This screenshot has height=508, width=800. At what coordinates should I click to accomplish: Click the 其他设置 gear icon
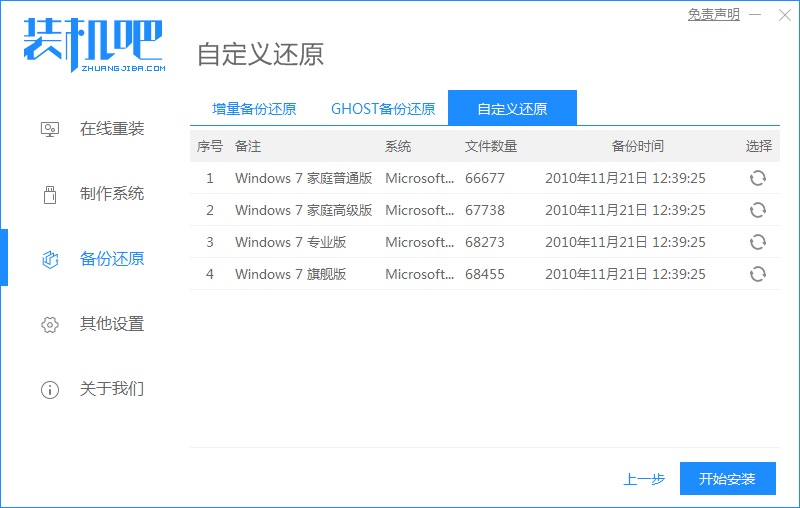pyautogui.click(x=49, y=324)
